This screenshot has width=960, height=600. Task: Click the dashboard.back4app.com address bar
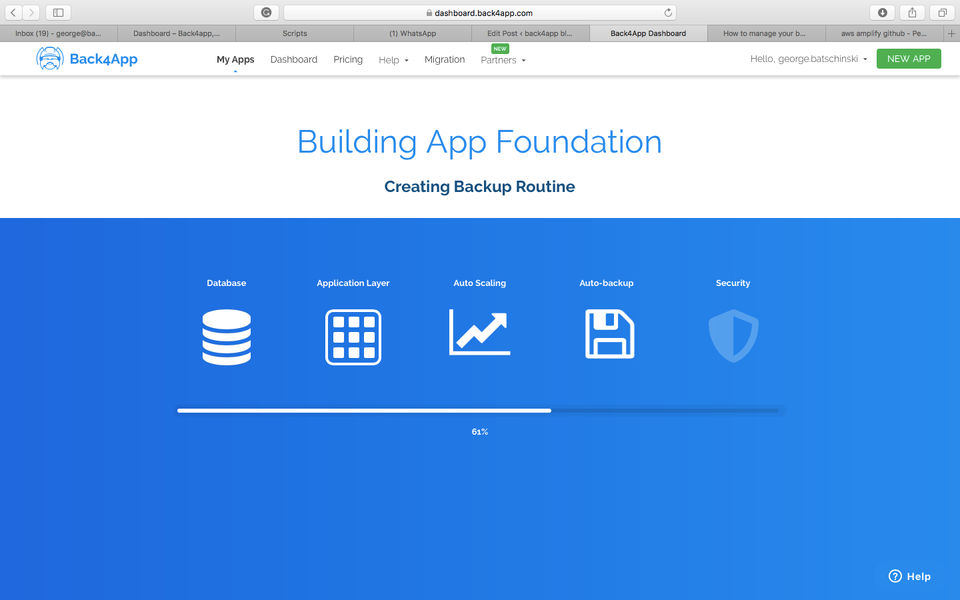(x=480, y=12)
